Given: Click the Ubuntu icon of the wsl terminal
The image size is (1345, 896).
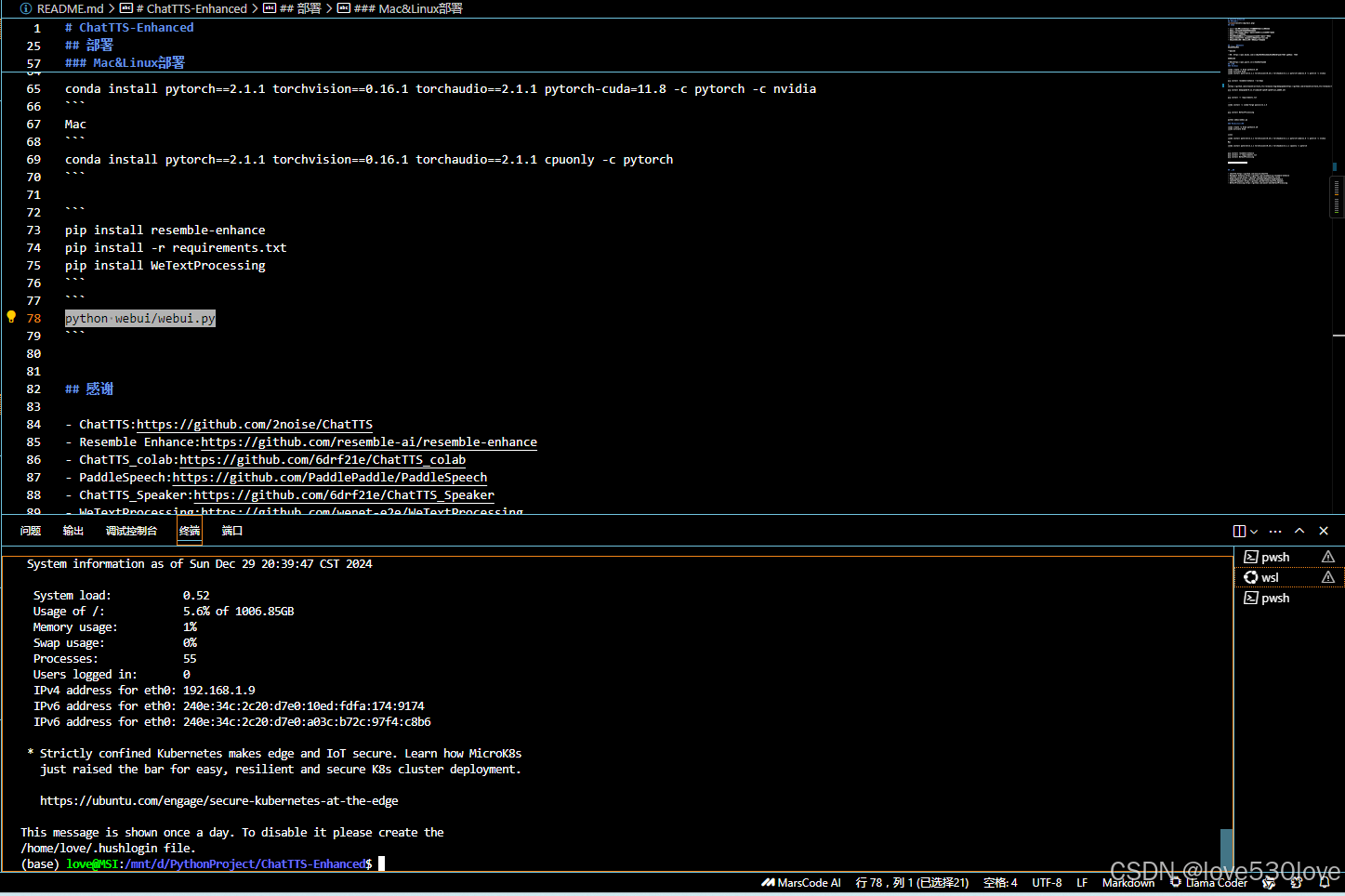Looking at the screenshot, I should [x=1251, y=577].
